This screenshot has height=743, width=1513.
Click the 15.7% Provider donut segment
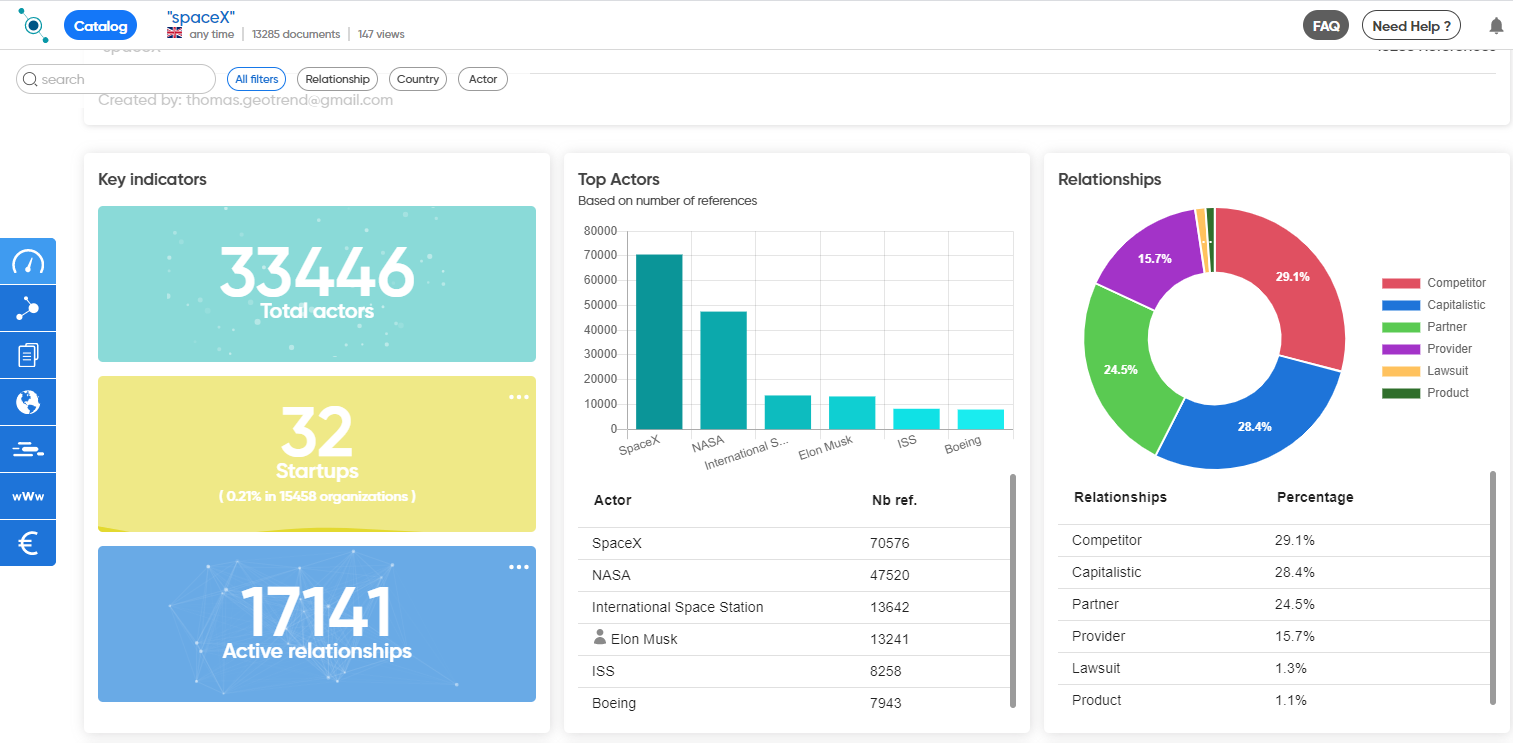point(1154,258)
